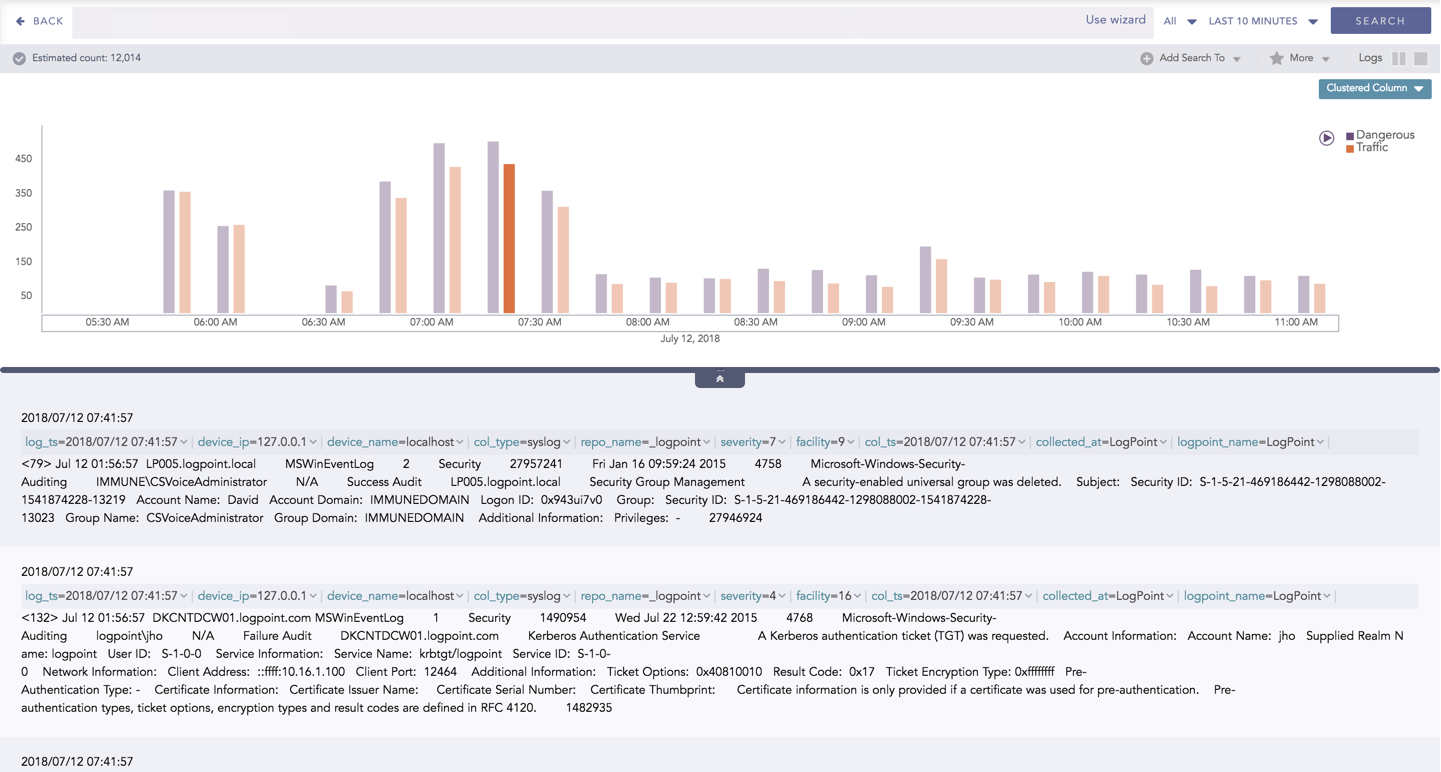Open the More menu
The image size is (1441, 772).
(1308, 58)
